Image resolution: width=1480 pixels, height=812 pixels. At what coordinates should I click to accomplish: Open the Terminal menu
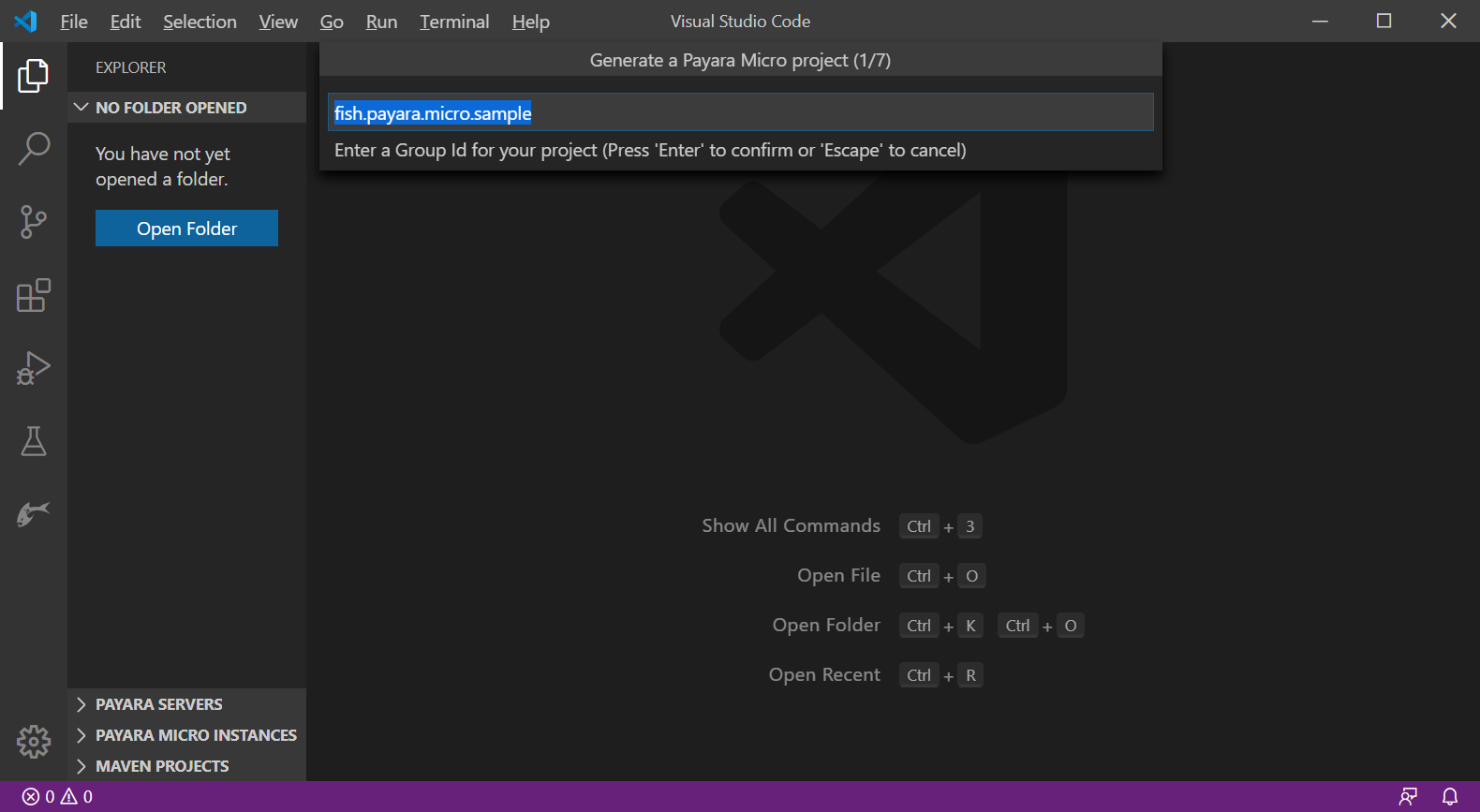click(454, 22)
